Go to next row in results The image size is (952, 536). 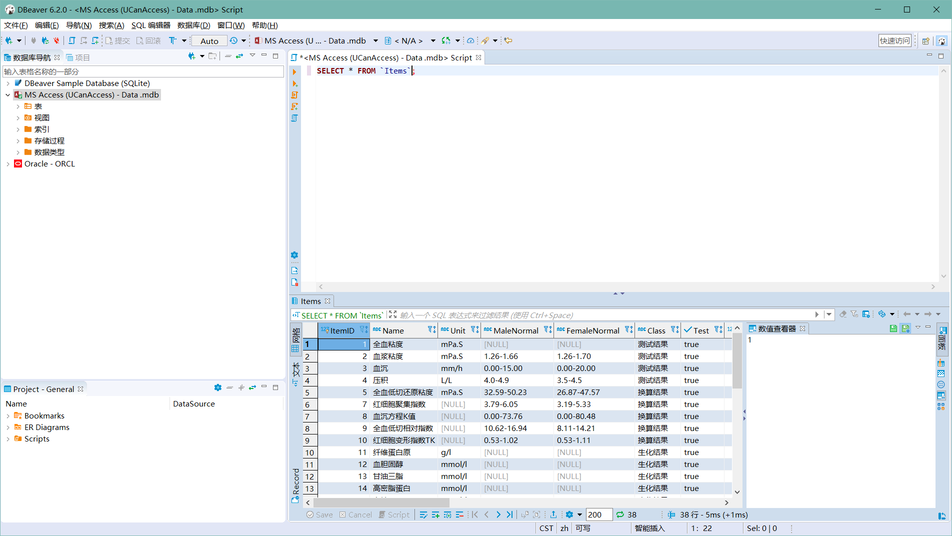[x=498, y=515]
